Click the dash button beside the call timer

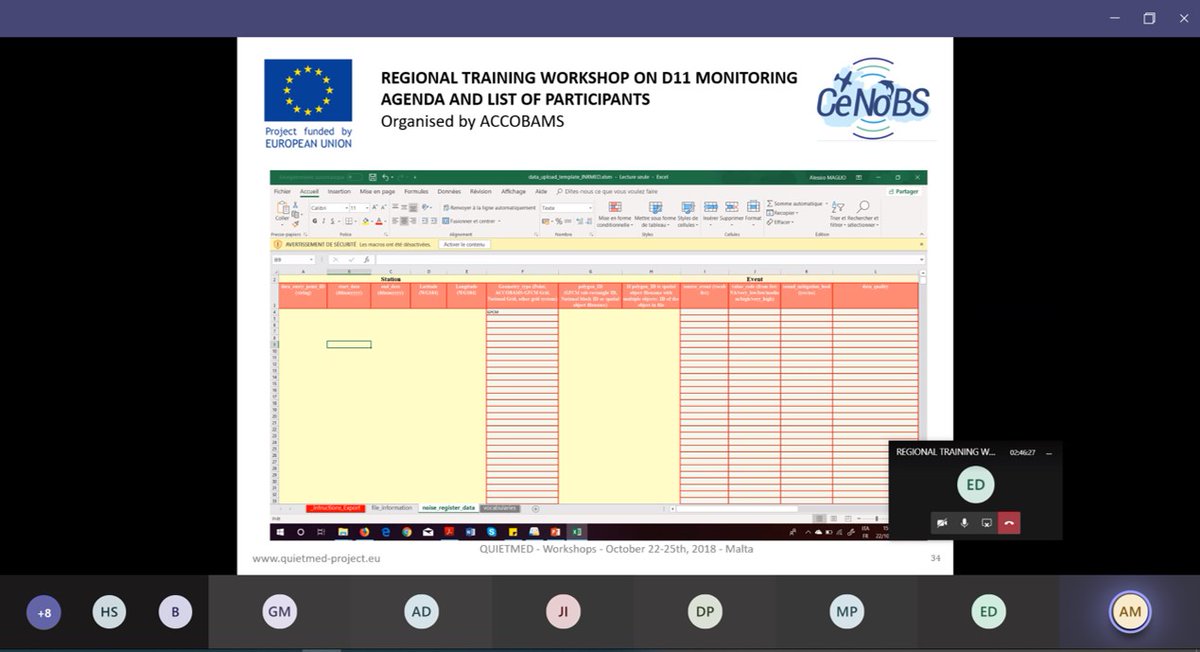[x=1049, y=452]
